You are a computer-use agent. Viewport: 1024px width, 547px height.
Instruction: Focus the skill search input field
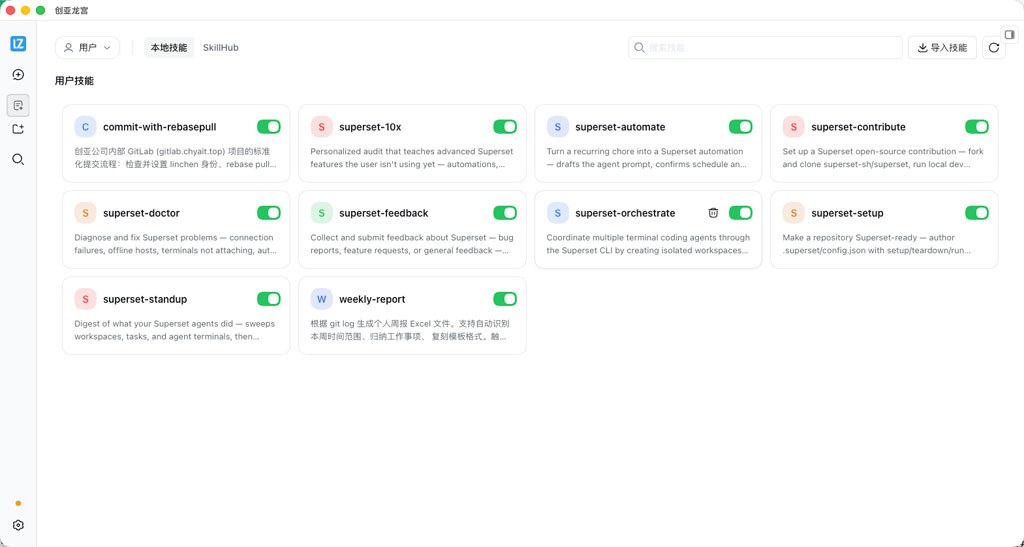point(765,48)
